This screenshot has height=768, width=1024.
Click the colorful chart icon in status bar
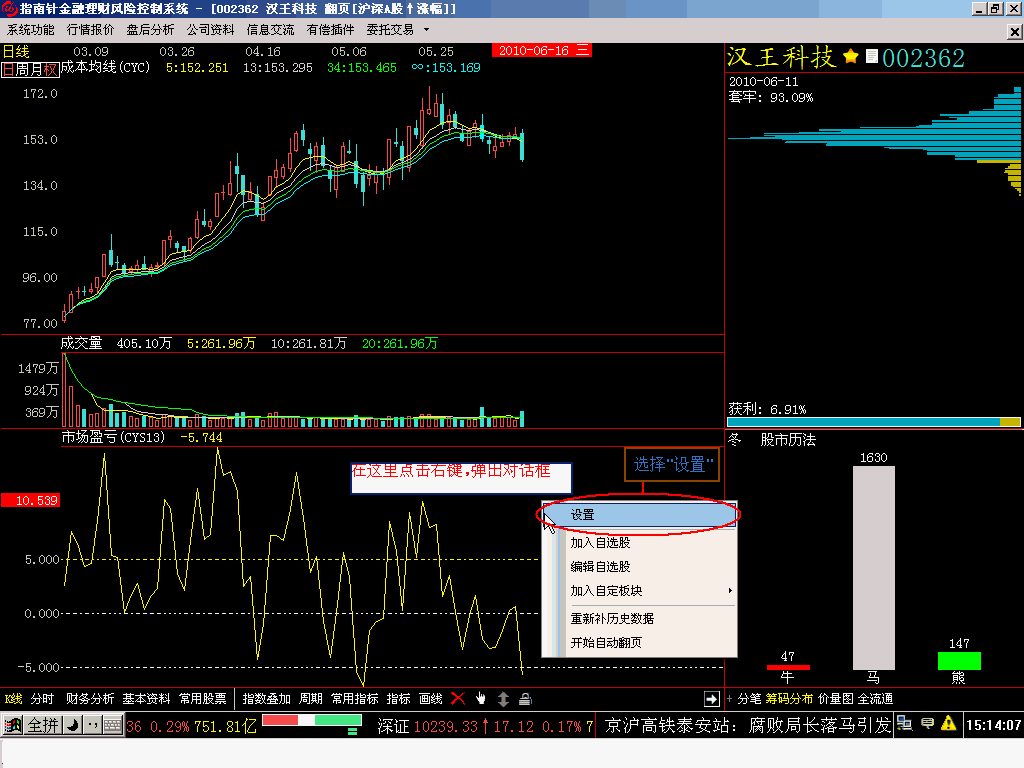point(12,725)
